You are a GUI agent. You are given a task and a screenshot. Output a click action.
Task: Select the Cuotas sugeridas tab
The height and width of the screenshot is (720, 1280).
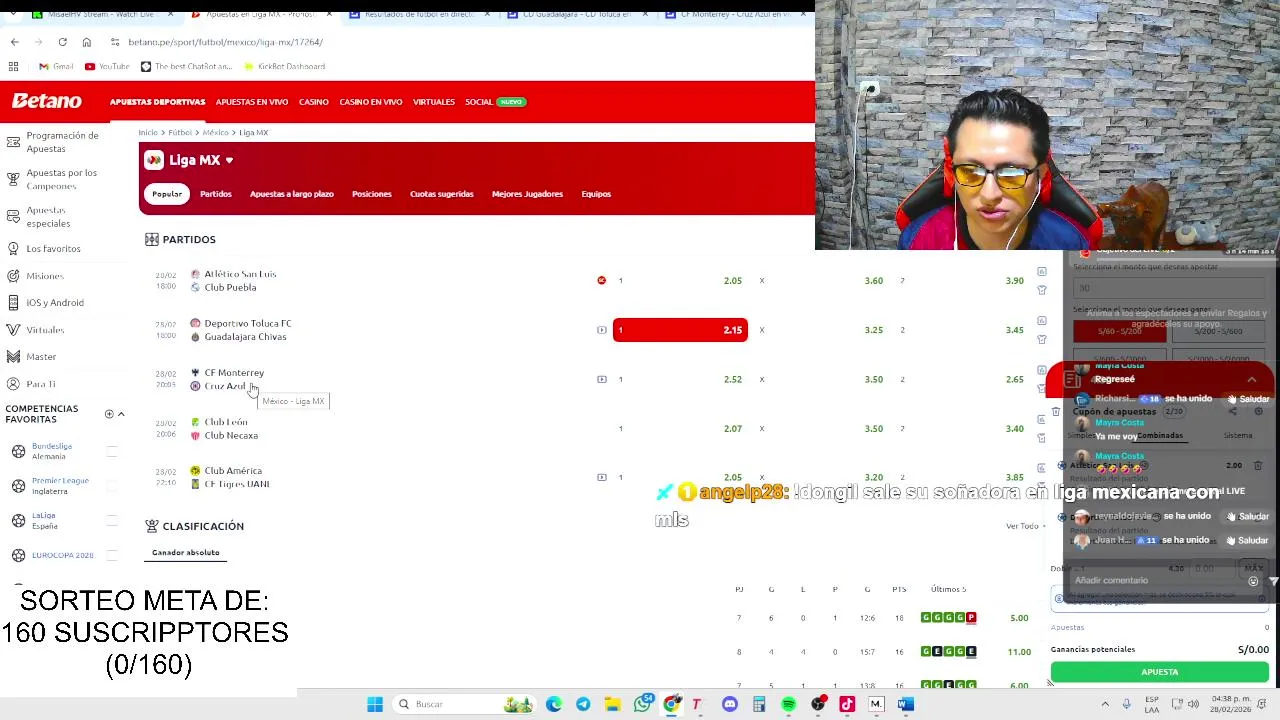point(441,194)
